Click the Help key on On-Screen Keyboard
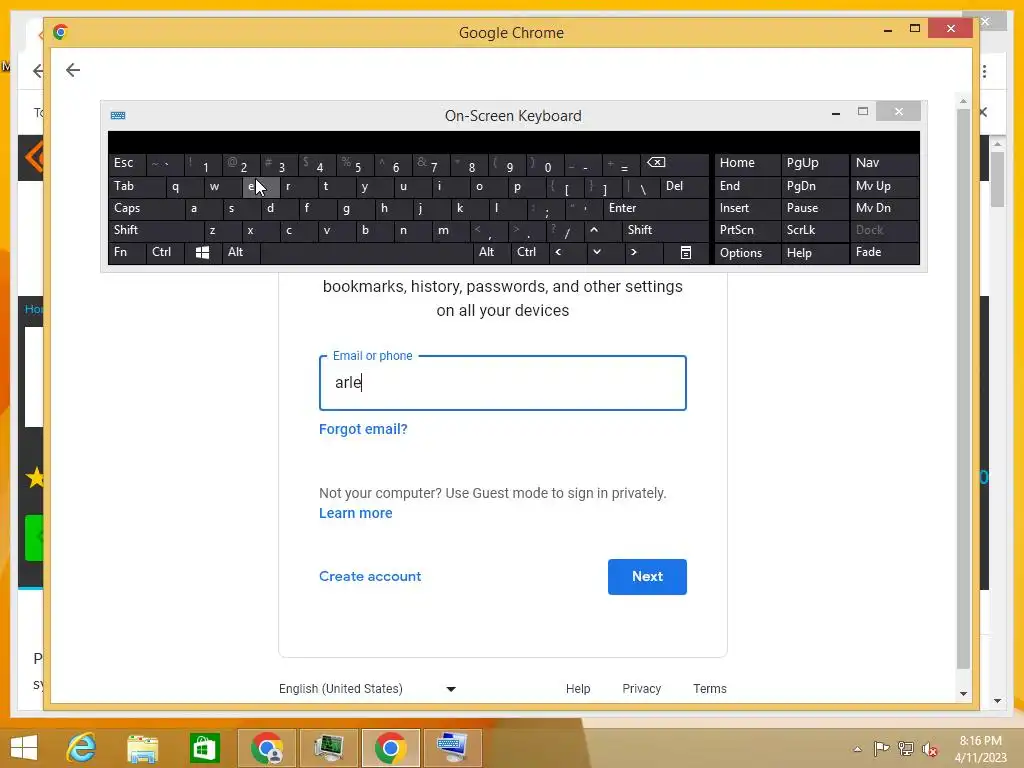 coord(814,252)
